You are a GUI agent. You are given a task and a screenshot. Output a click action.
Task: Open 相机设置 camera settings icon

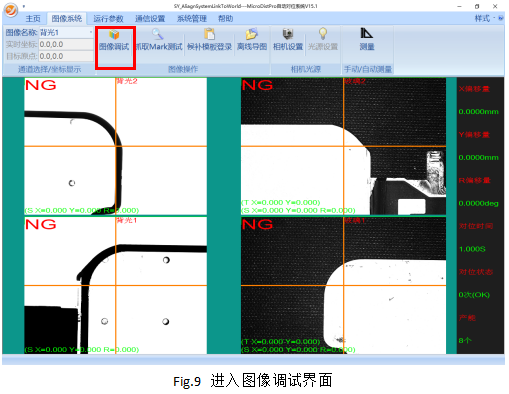click(288, 34)
